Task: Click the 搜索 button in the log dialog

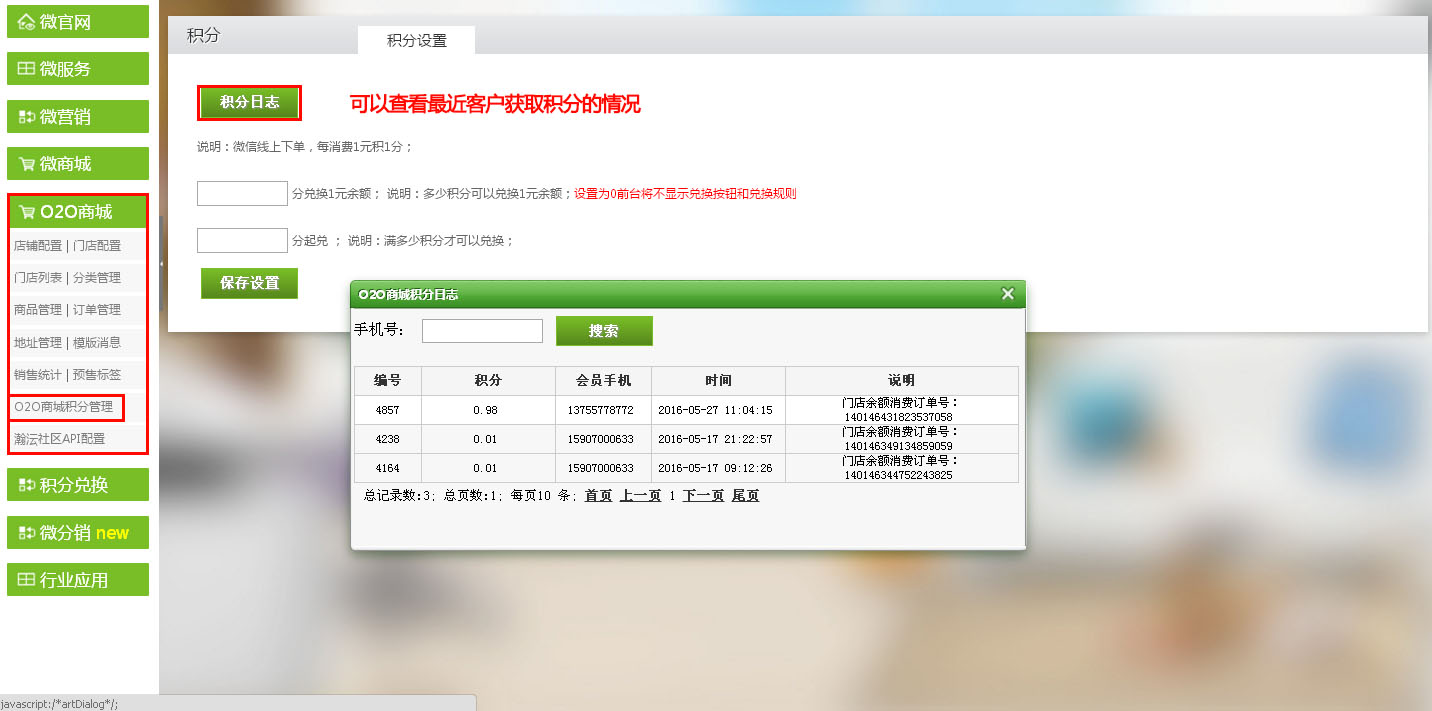Action: 603,331
